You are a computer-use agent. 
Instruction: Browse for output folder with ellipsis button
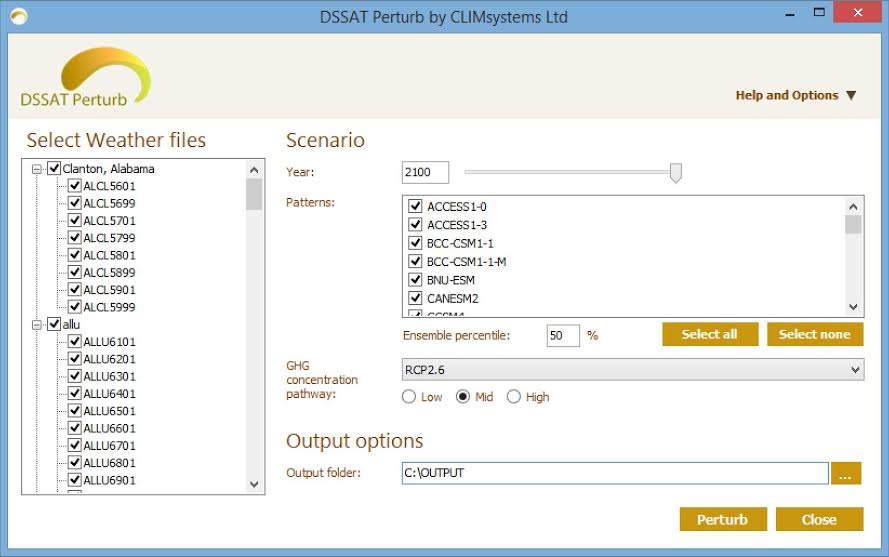pos(846,473)
